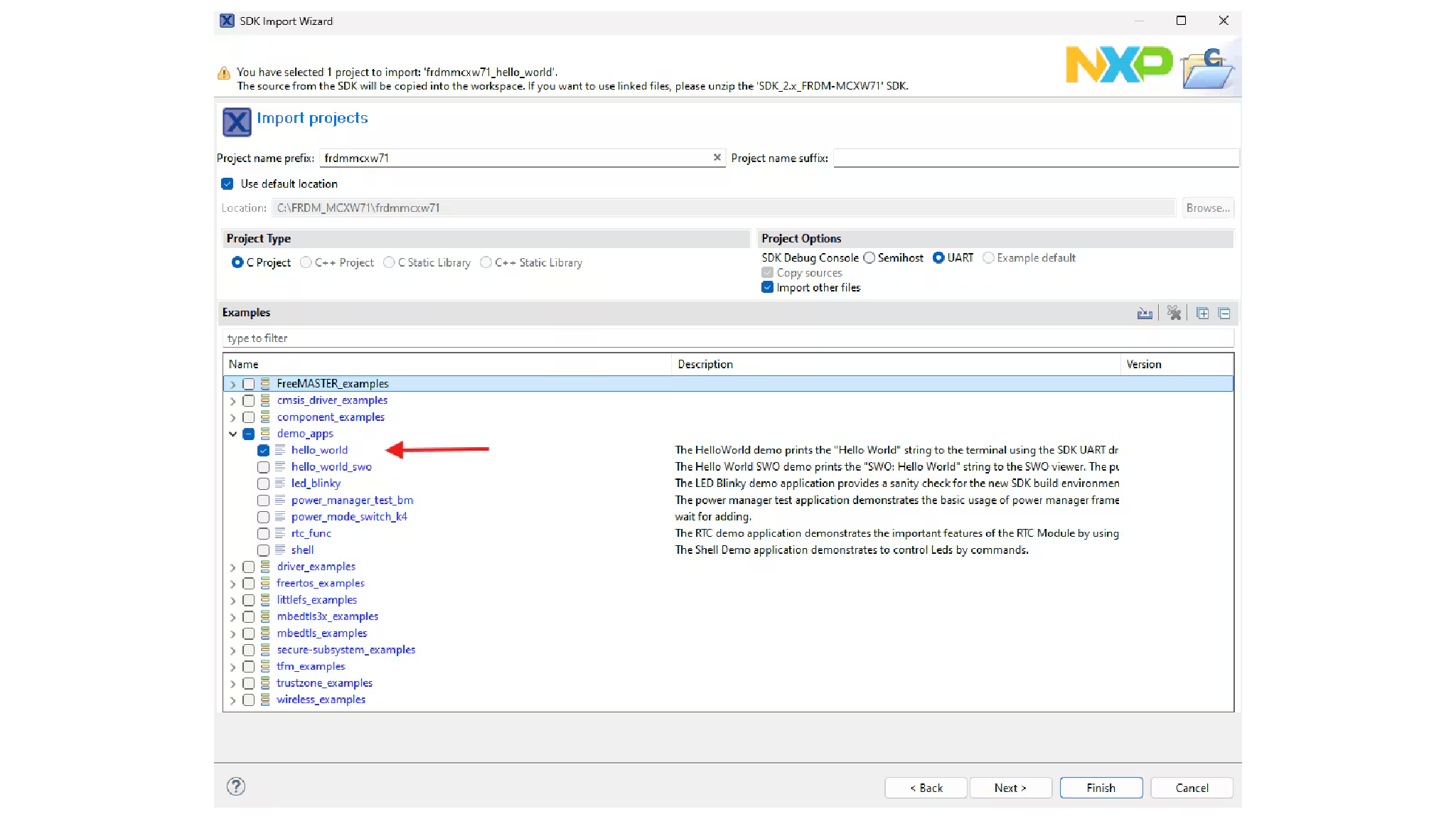Tick the led_blinky example checkbox

263,483
